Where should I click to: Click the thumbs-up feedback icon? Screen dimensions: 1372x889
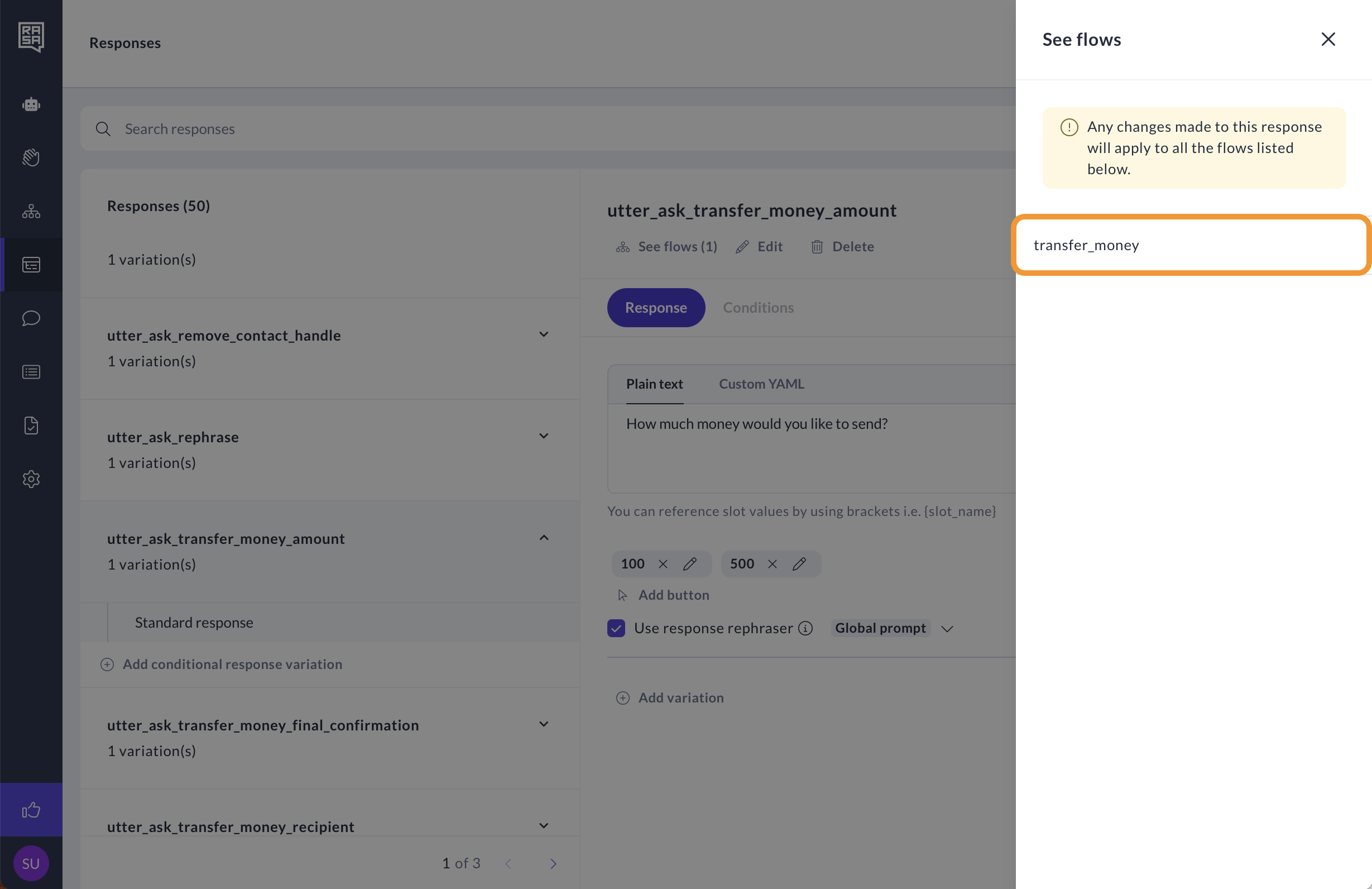click(31, 810)
